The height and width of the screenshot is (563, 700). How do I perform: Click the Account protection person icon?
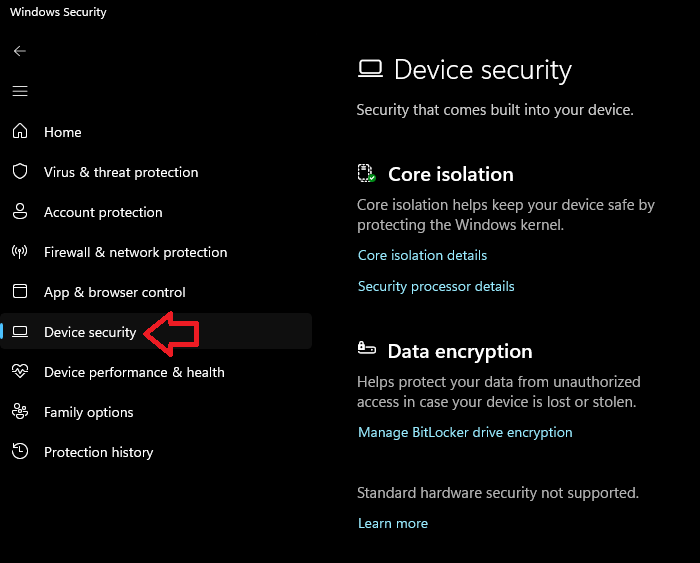coord(20,212)
